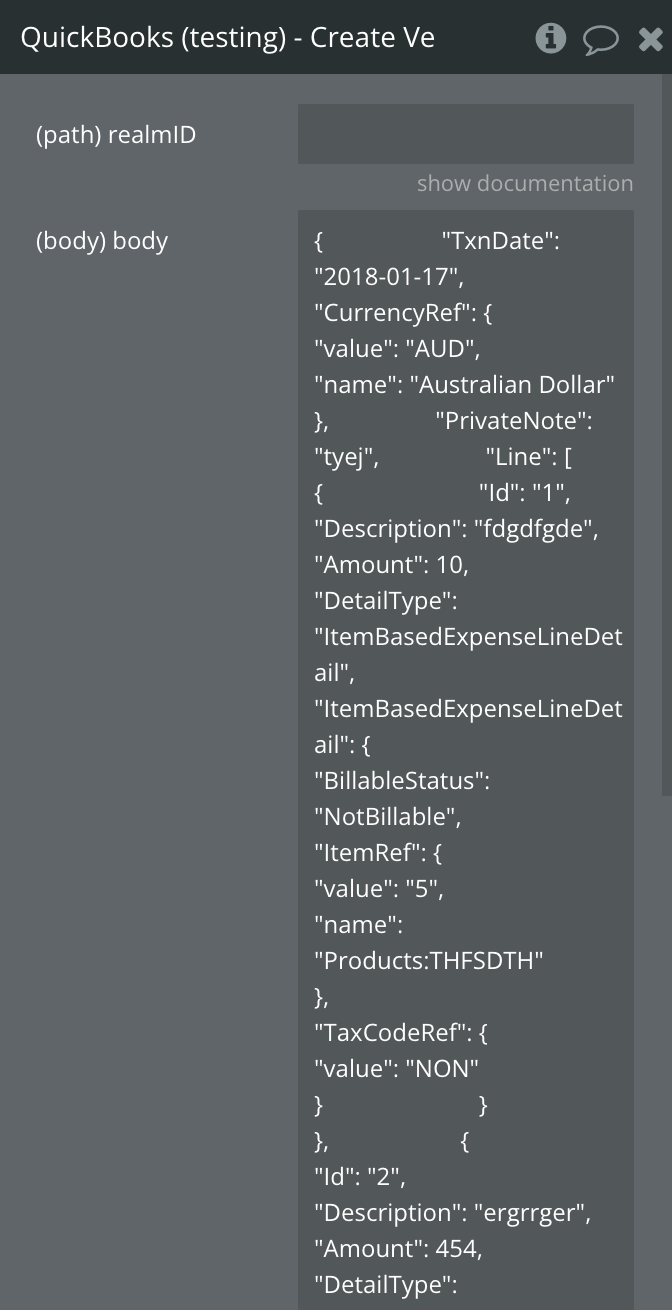Place cursor on "PrivateNote" key
Screen dimensions: 672x1310
click(513, 421)
